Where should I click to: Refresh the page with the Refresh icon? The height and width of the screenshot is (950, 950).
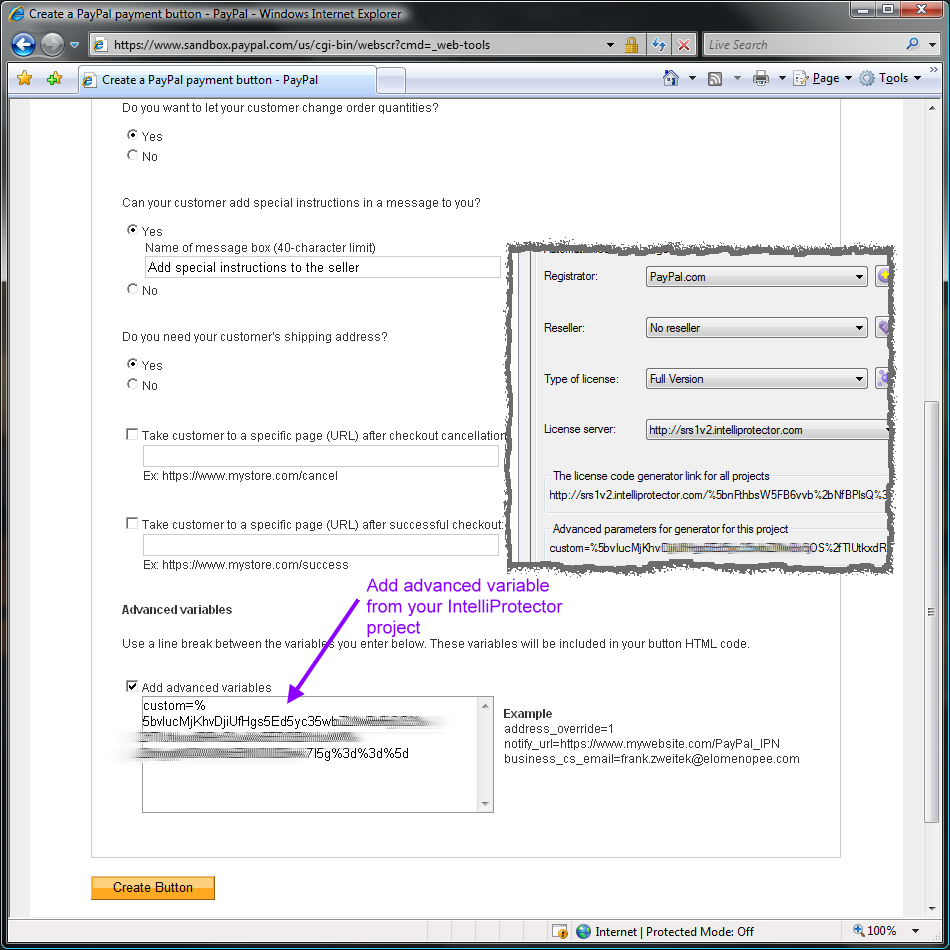(x=659, y=45)
